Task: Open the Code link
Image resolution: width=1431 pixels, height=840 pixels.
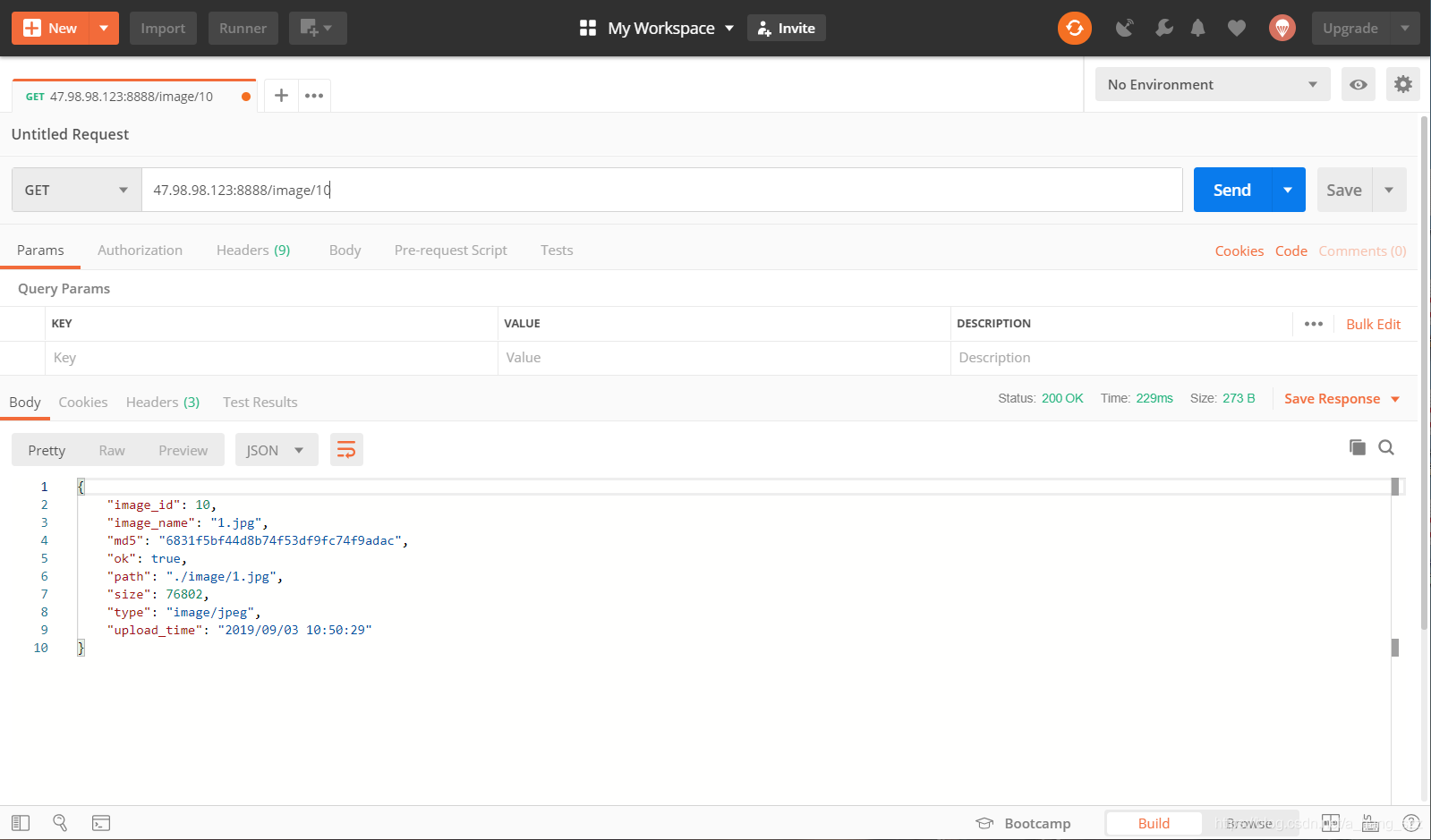Action: click(x=1291, y=251)
